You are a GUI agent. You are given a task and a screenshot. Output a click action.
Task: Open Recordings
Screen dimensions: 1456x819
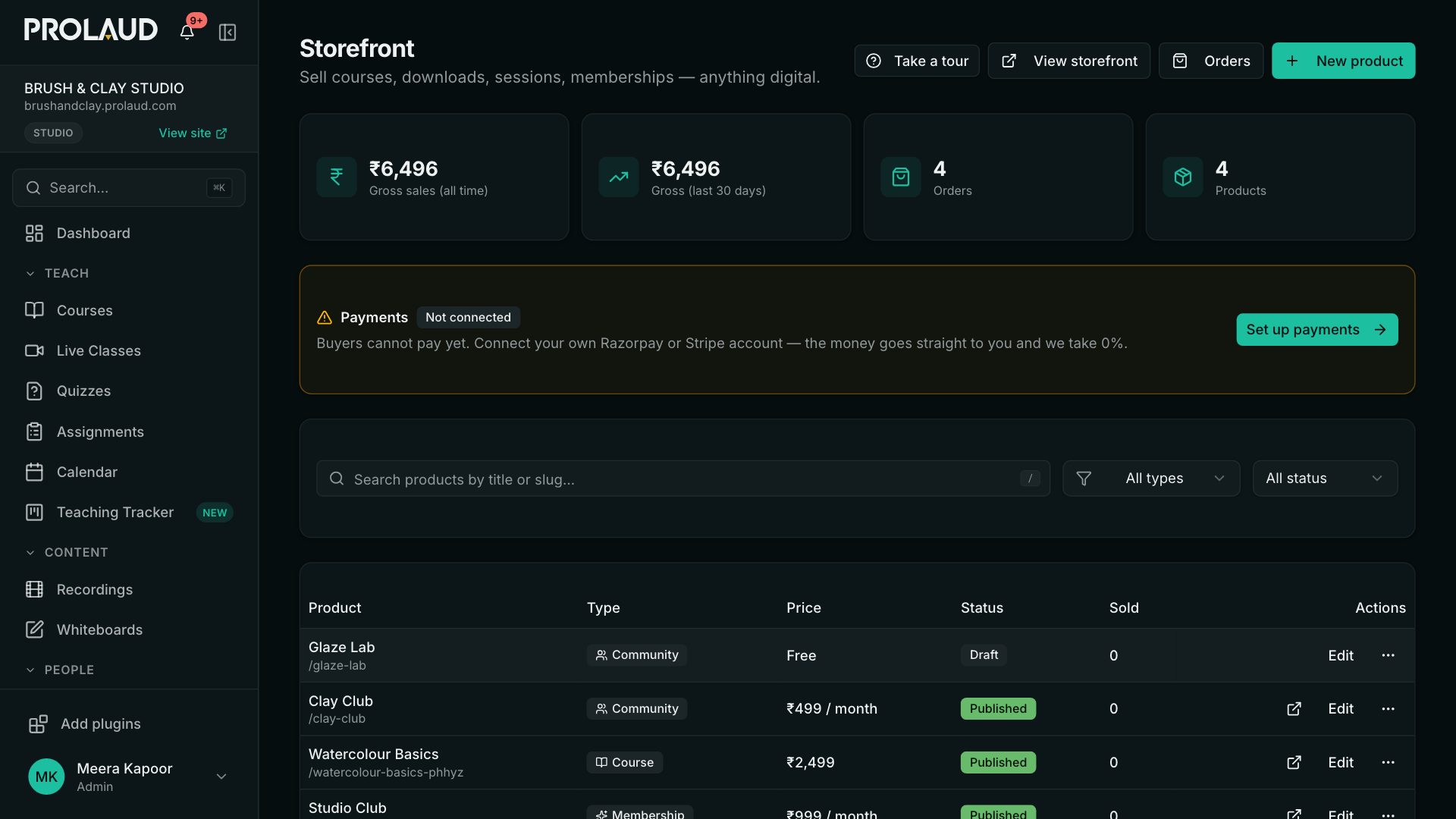[x=129, y=589]
